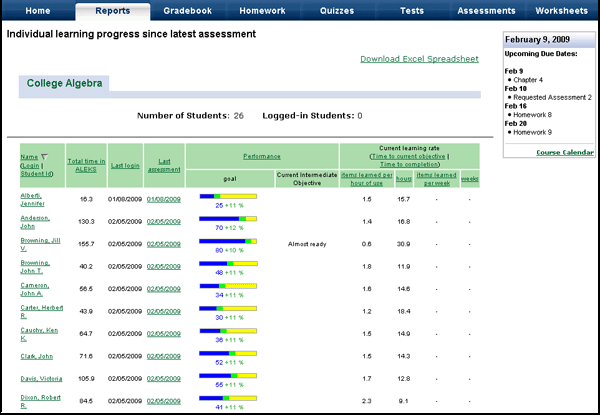Open student Browning, John T.
600x415 pixels.
click(x=35, y=267)
